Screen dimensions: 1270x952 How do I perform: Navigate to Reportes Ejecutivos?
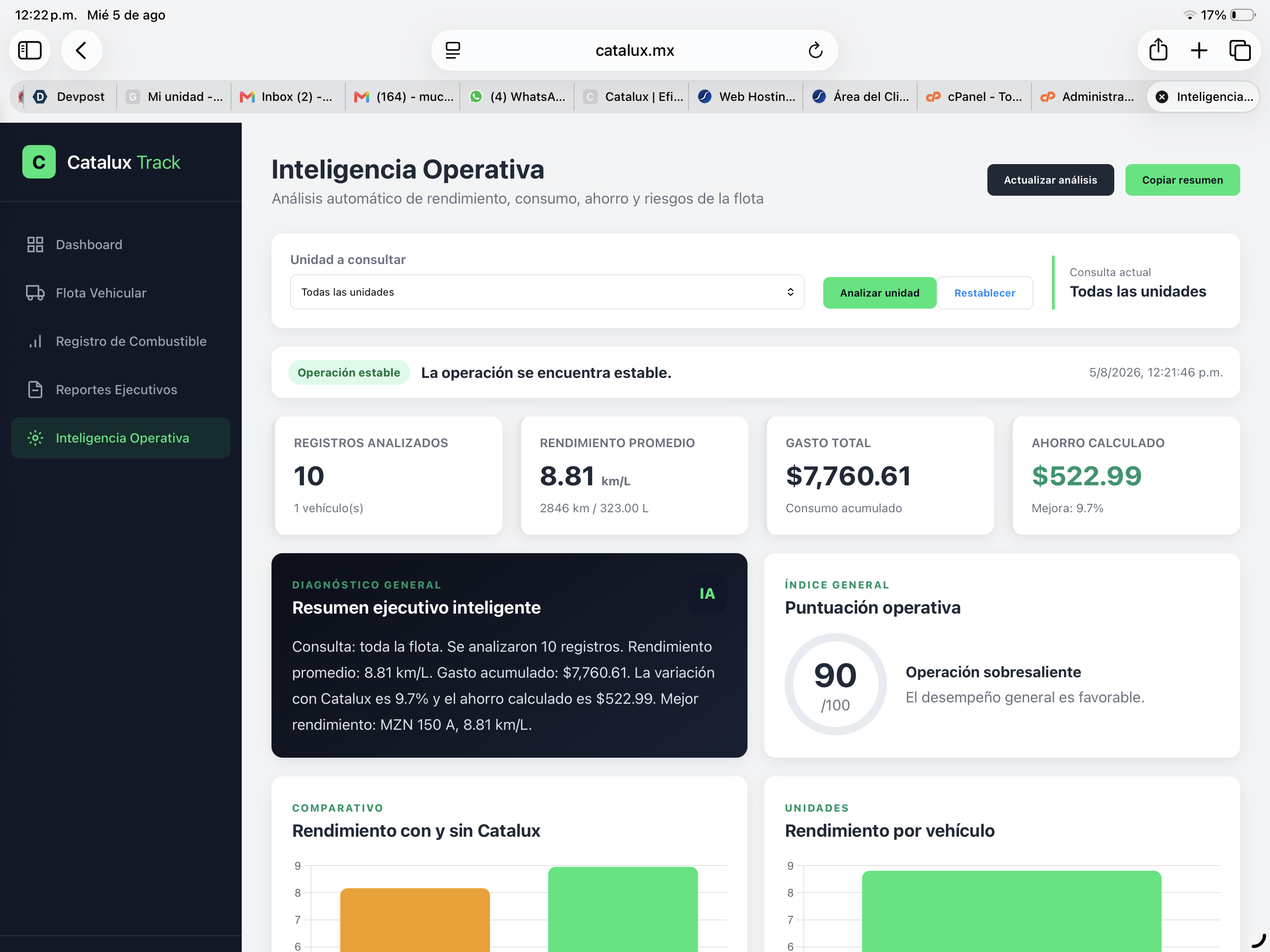[x=120, y=389]
